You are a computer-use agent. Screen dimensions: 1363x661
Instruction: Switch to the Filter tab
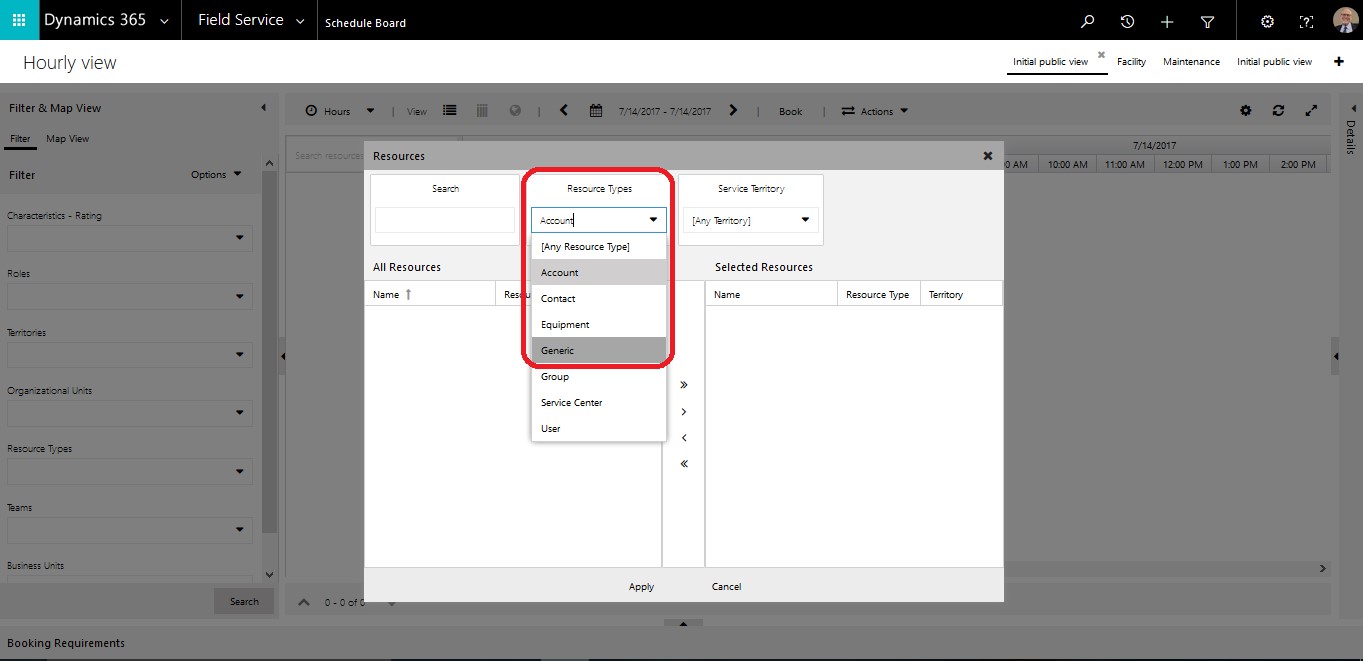coord(20,139)
